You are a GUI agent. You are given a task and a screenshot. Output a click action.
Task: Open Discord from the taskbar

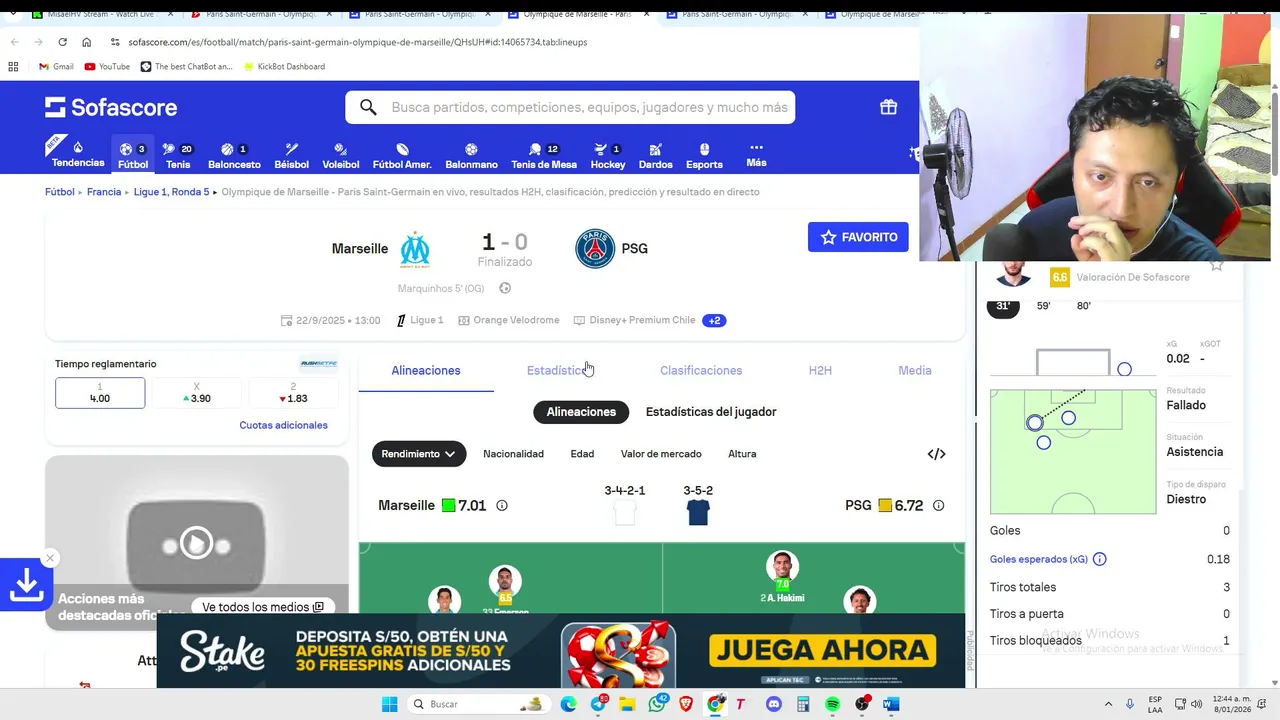coord(773,704)
